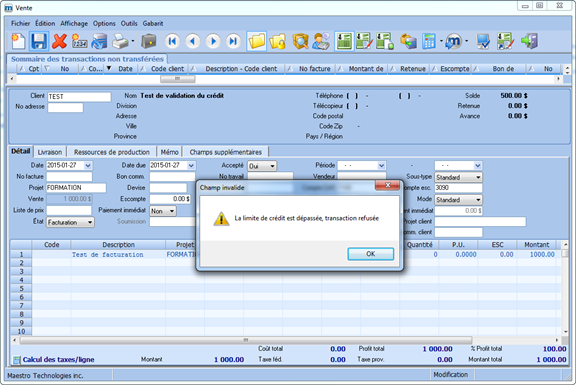Switch to the Mémo tab
Screen dimensions: 576x385
(169, 152)
